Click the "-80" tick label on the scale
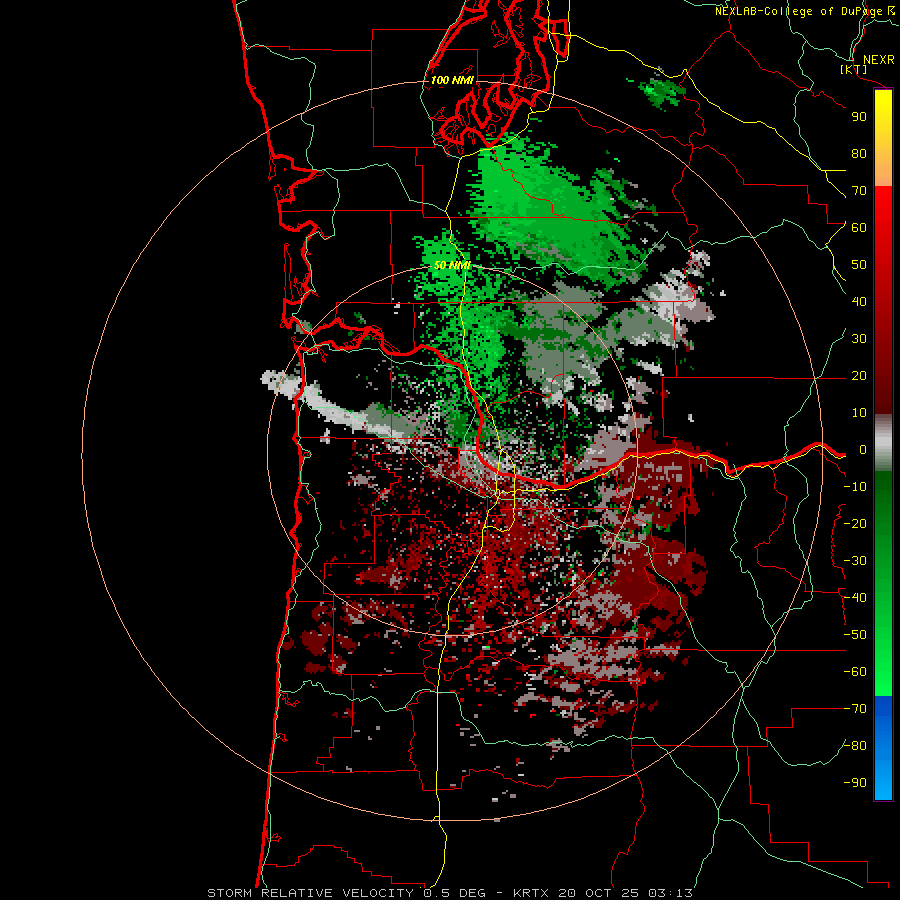Image resolution: width=900 pixels, height=900 pixels. click(x=855, y=746)
